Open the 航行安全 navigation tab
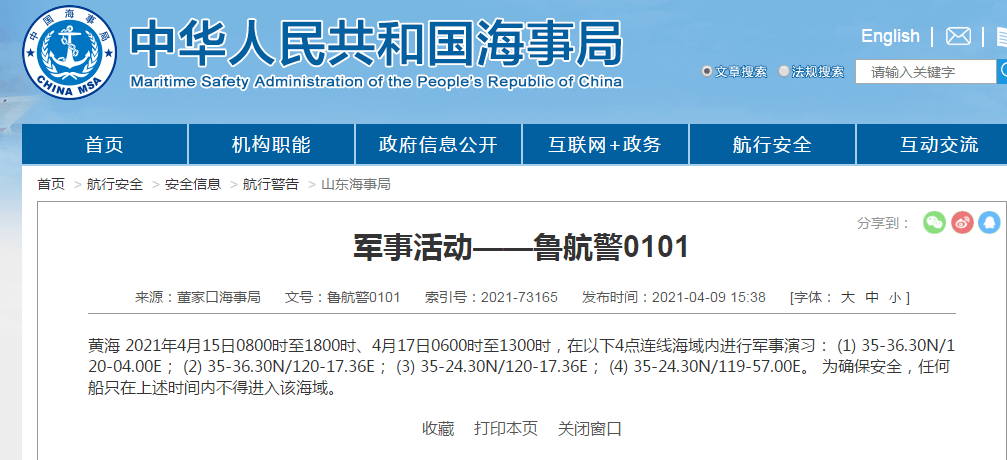The image size is (1007, 460). 772,144
